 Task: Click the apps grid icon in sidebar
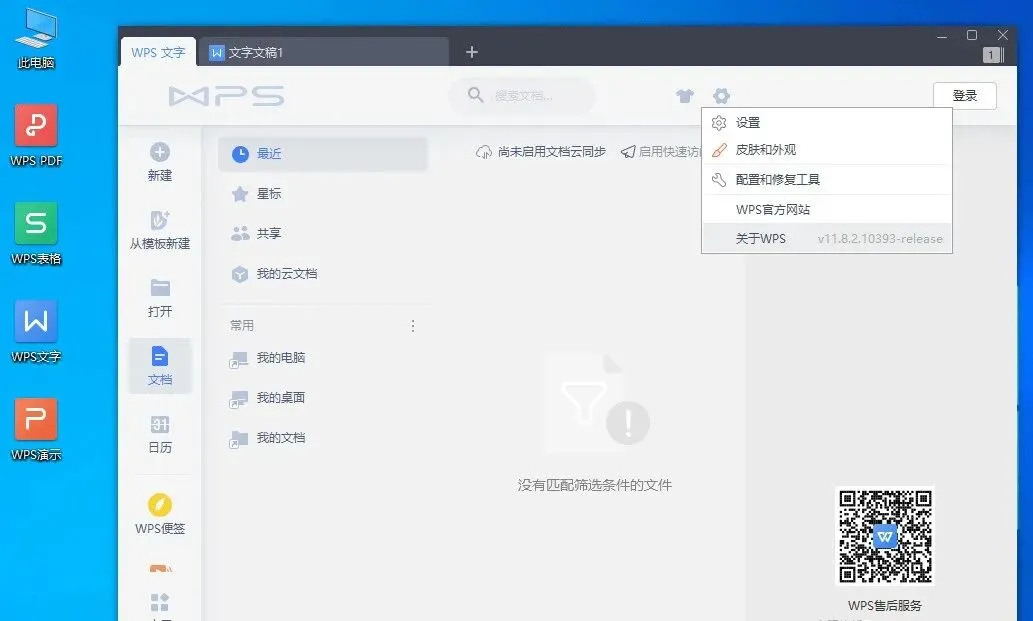click(159, 602)
